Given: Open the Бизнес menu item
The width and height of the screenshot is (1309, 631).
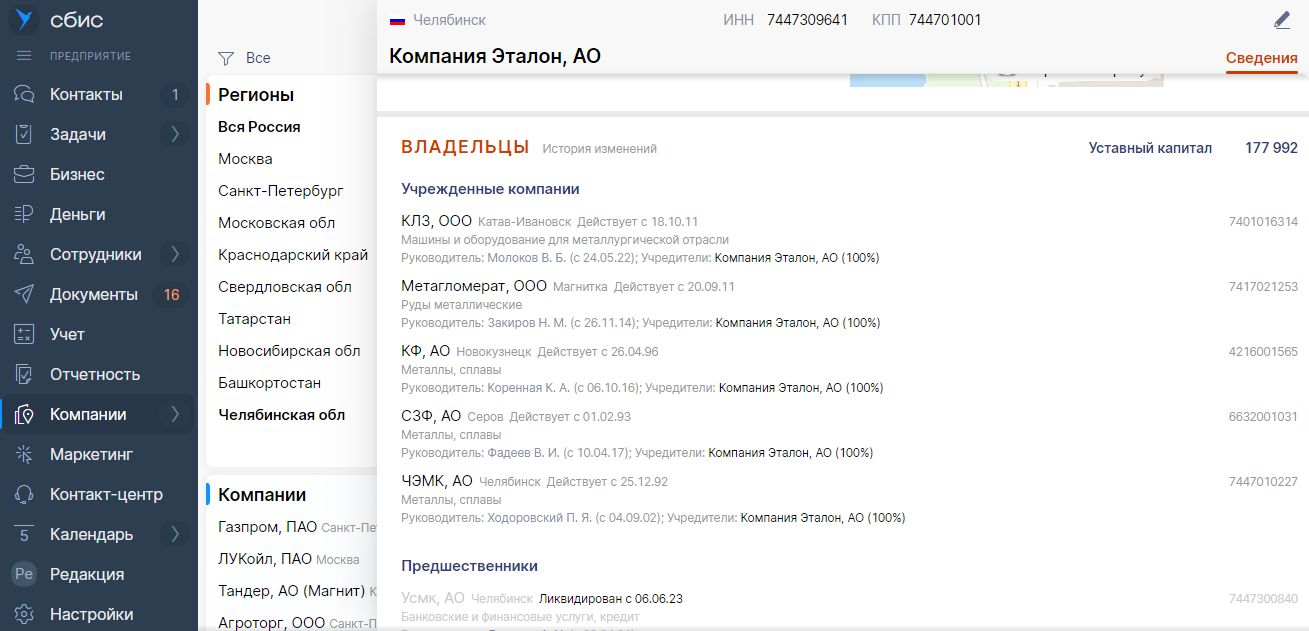Looking at the screenshot, I should [77, 174].
